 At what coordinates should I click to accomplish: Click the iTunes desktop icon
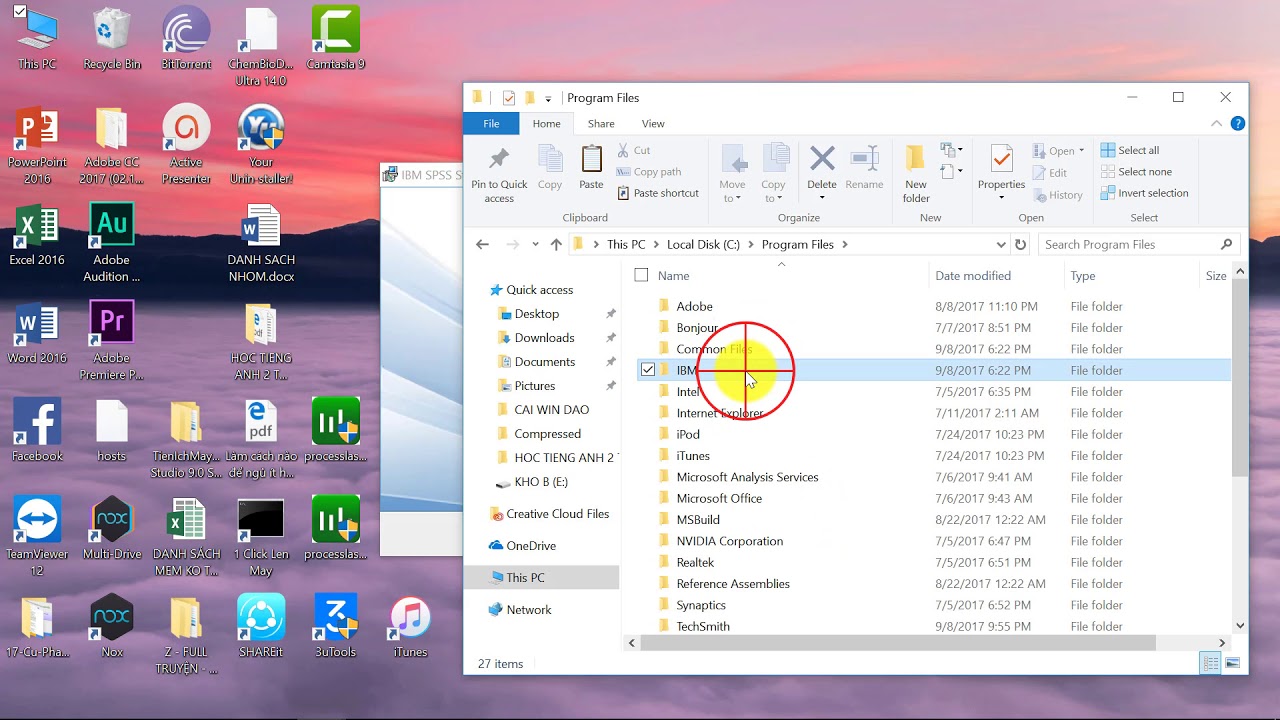tap(410, 627)
